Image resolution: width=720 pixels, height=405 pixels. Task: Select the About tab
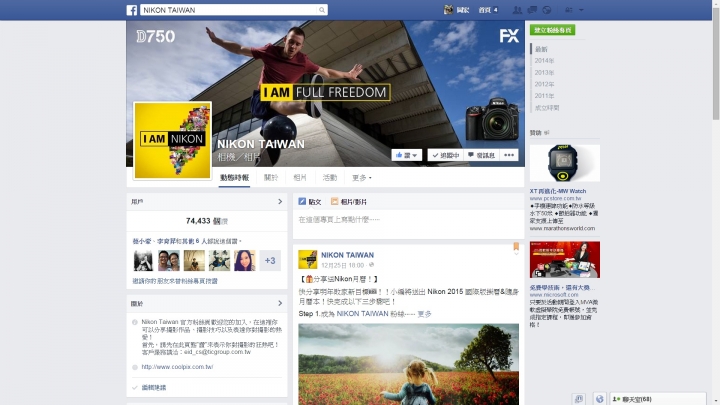(x=271, y=178)
